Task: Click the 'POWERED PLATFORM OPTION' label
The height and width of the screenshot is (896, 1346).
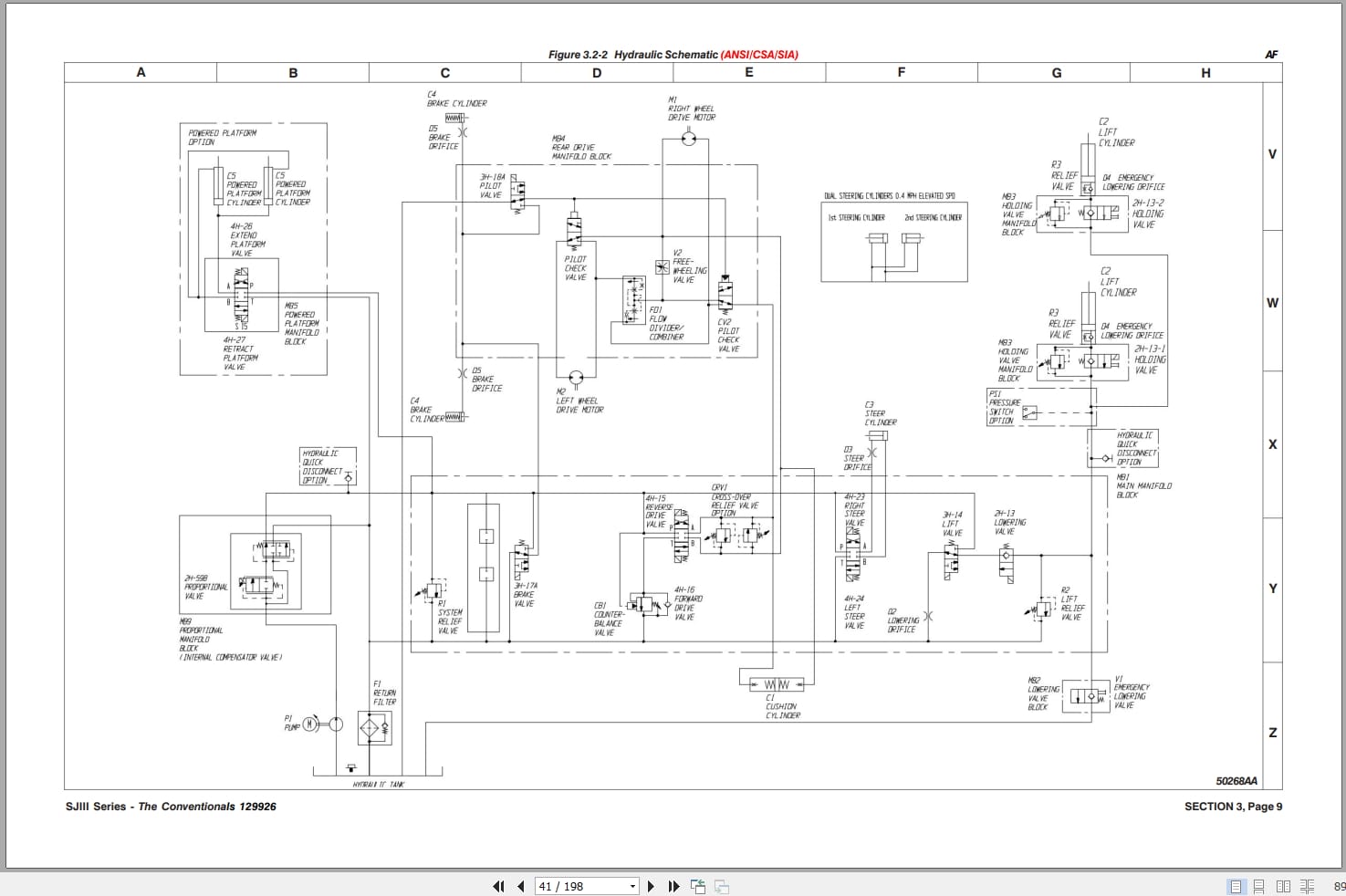Action: (222, 137)
